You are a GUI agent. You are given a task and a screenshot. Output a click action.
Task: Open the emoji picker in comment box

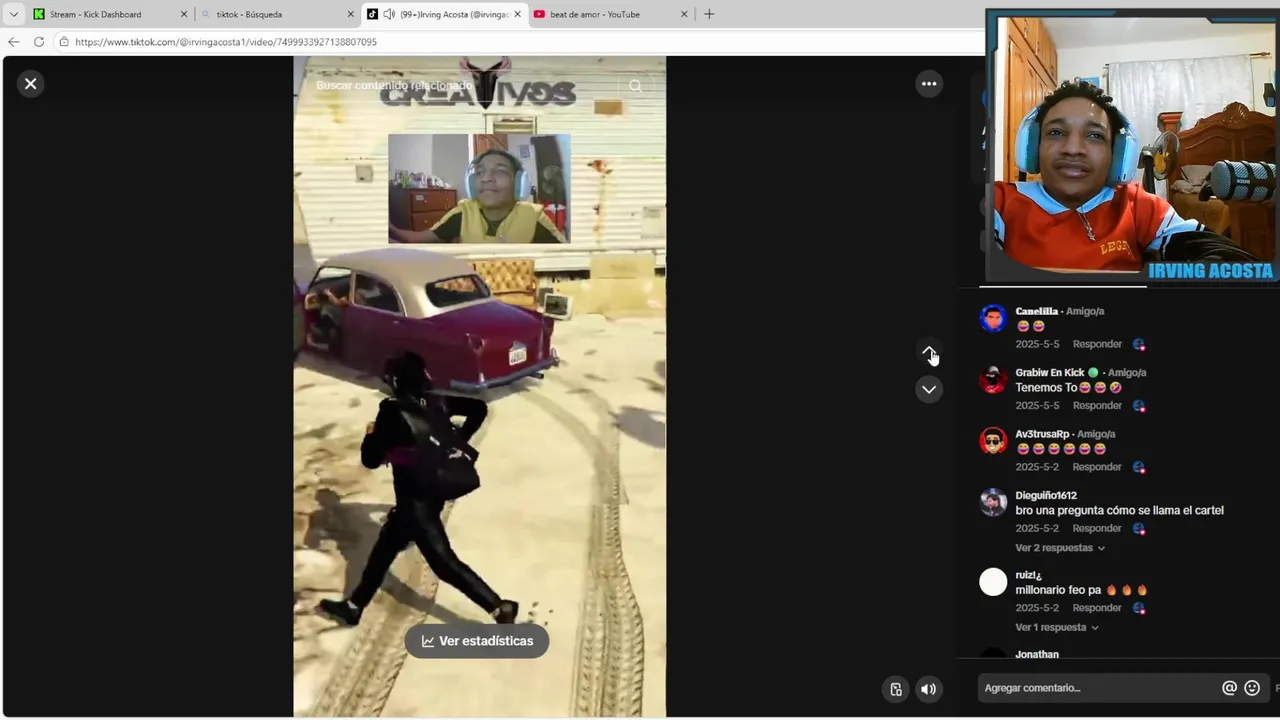coord(1252,688)
